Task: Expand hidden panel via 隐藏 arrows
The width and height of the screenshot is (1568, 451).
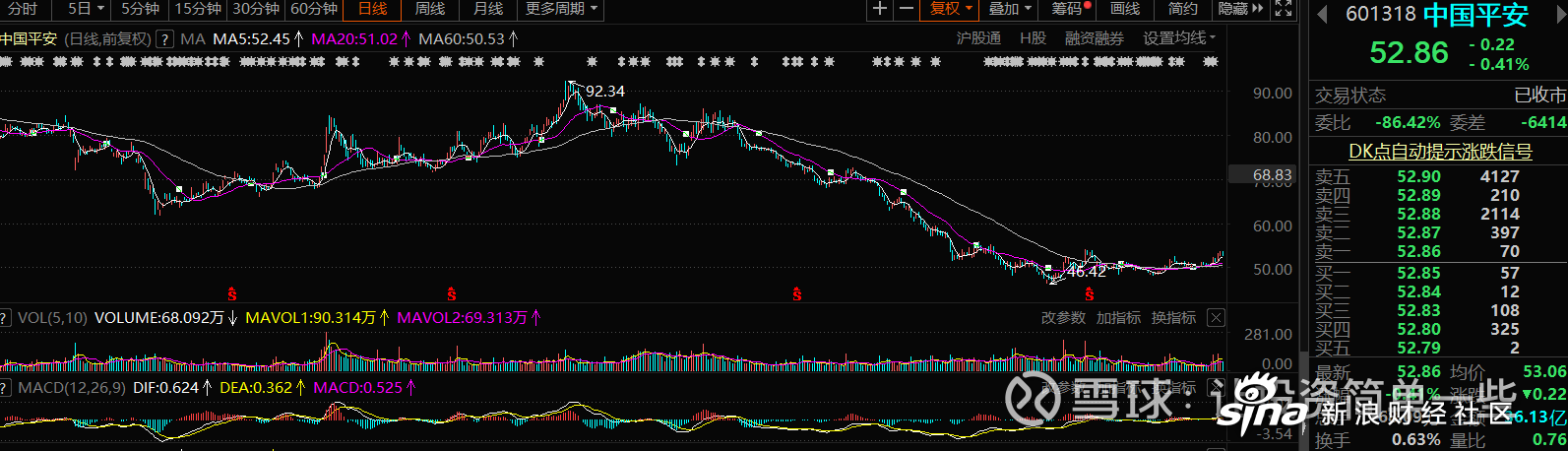Action: pyautogui.click(x=1241, y=9)
